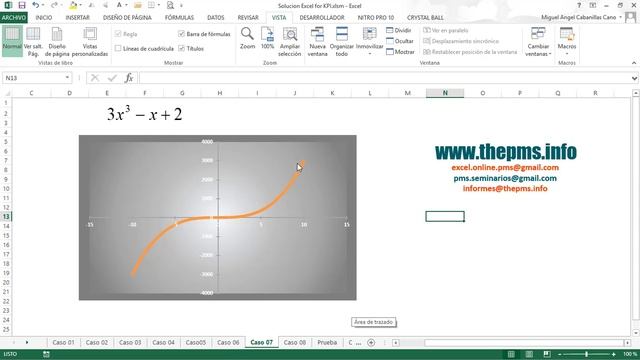This screenshot has height=360, width=640.
Task: Expand the Name Box dropdown
Action: [x=67, y=78]
